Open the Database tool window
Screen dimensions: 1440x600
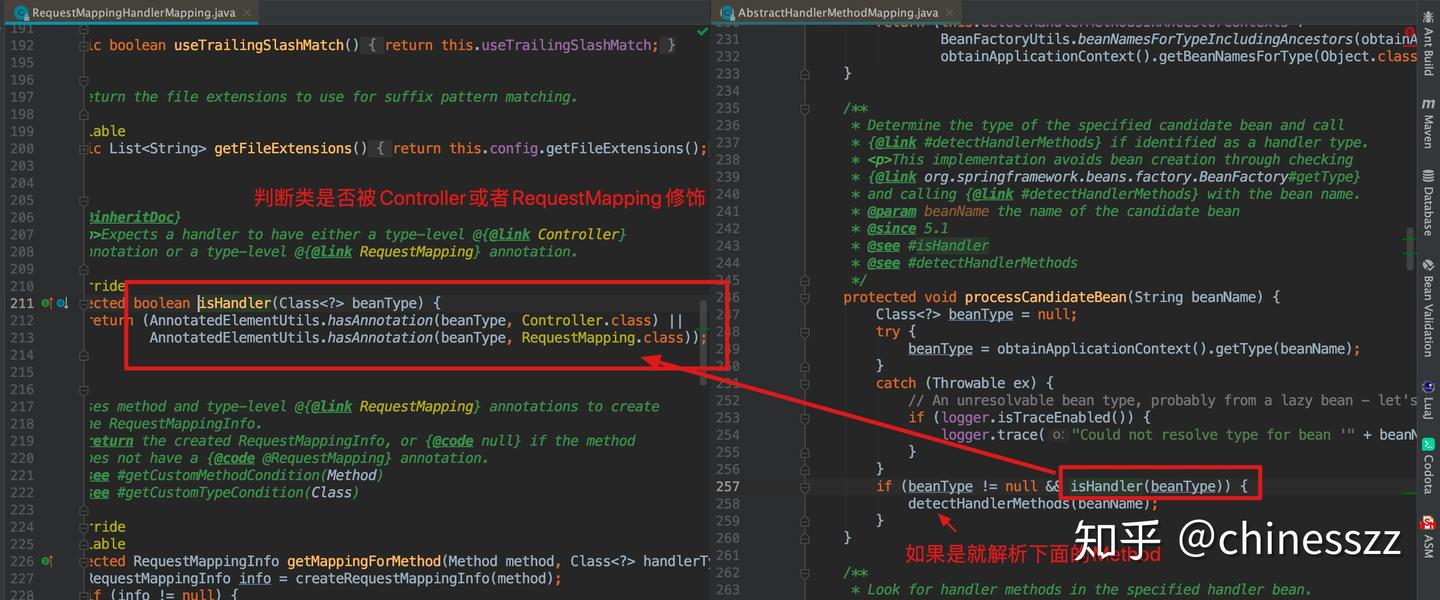1428,202
